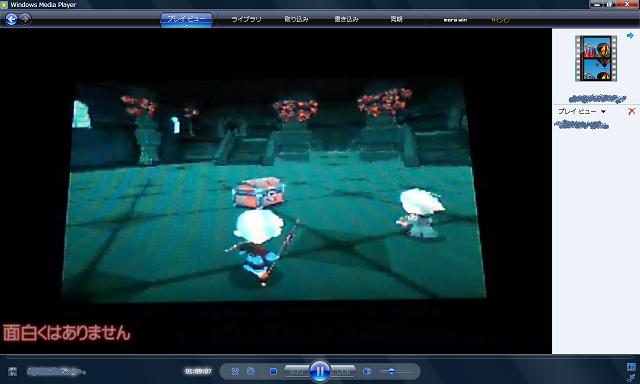
Task: Clear the list with red X
Action: [631, 111]
